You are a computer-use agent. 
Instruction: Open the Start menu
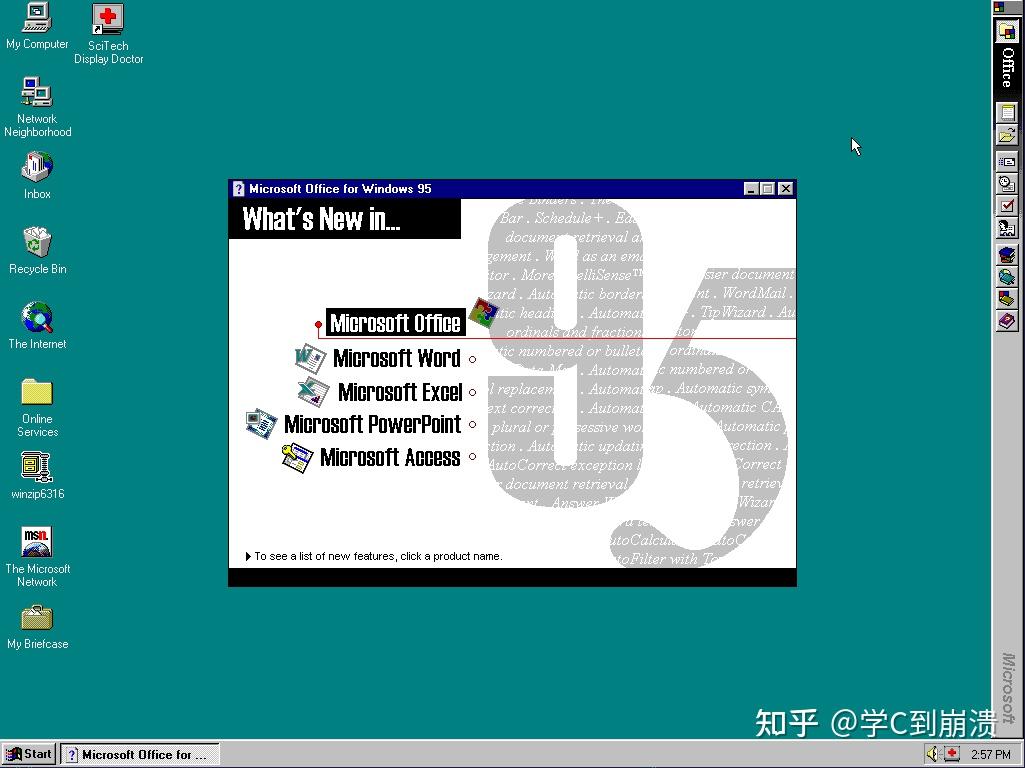28,753
